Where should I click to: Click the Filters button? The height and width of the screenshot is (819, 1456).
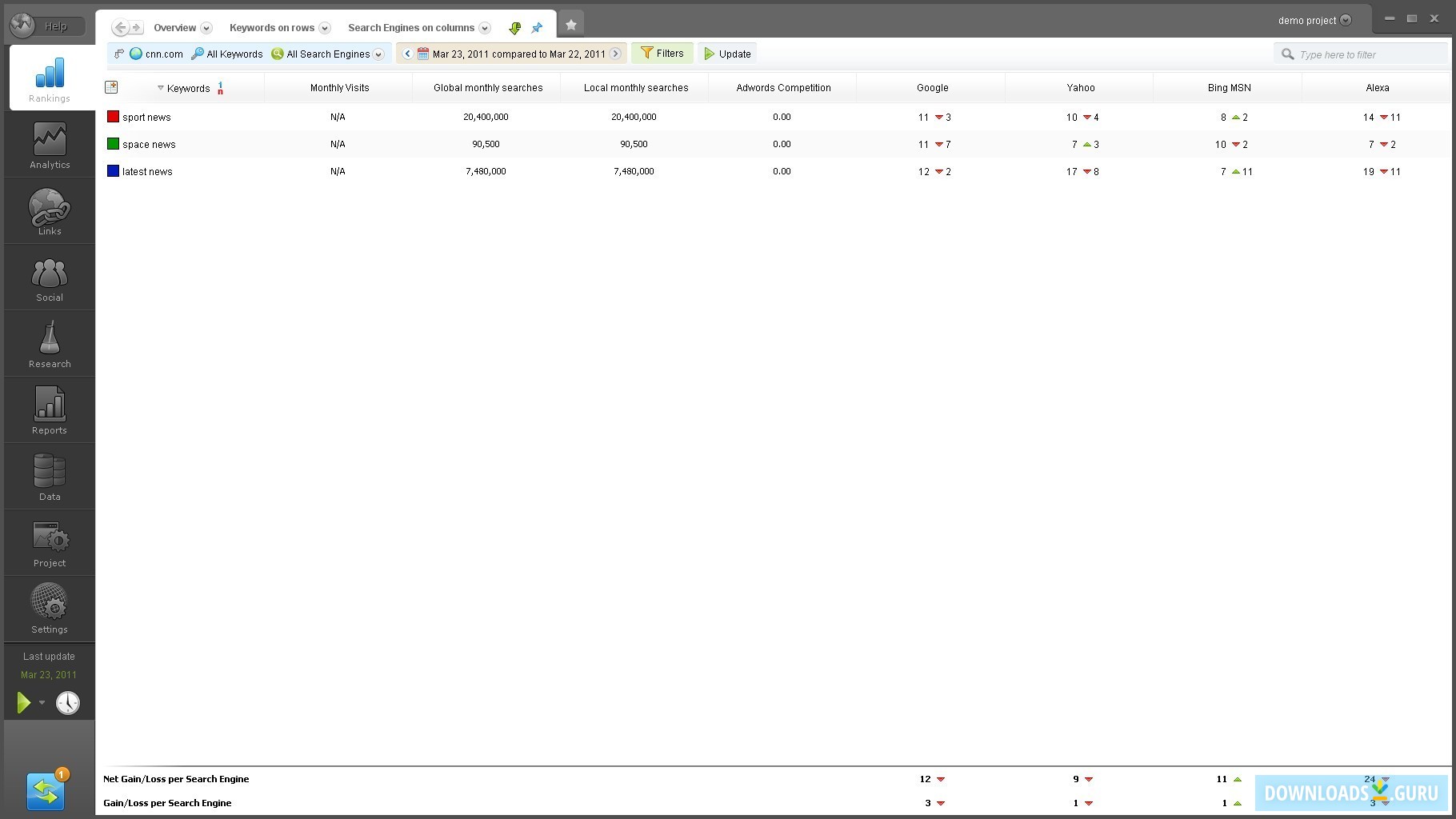[662, 54]
